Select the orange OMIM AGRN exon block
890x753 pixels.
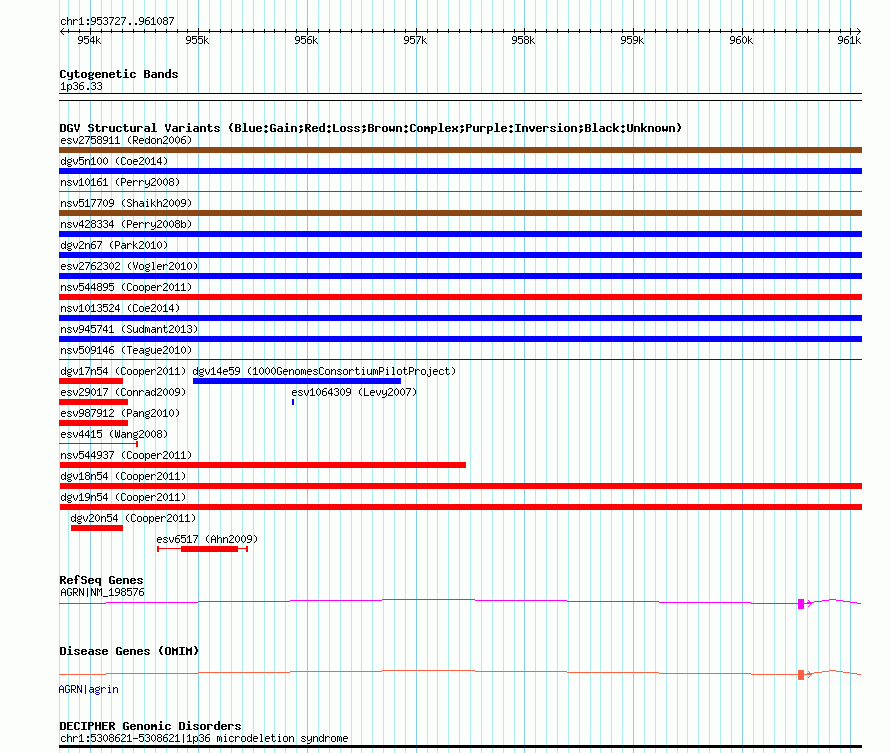[x=801, y=675]
